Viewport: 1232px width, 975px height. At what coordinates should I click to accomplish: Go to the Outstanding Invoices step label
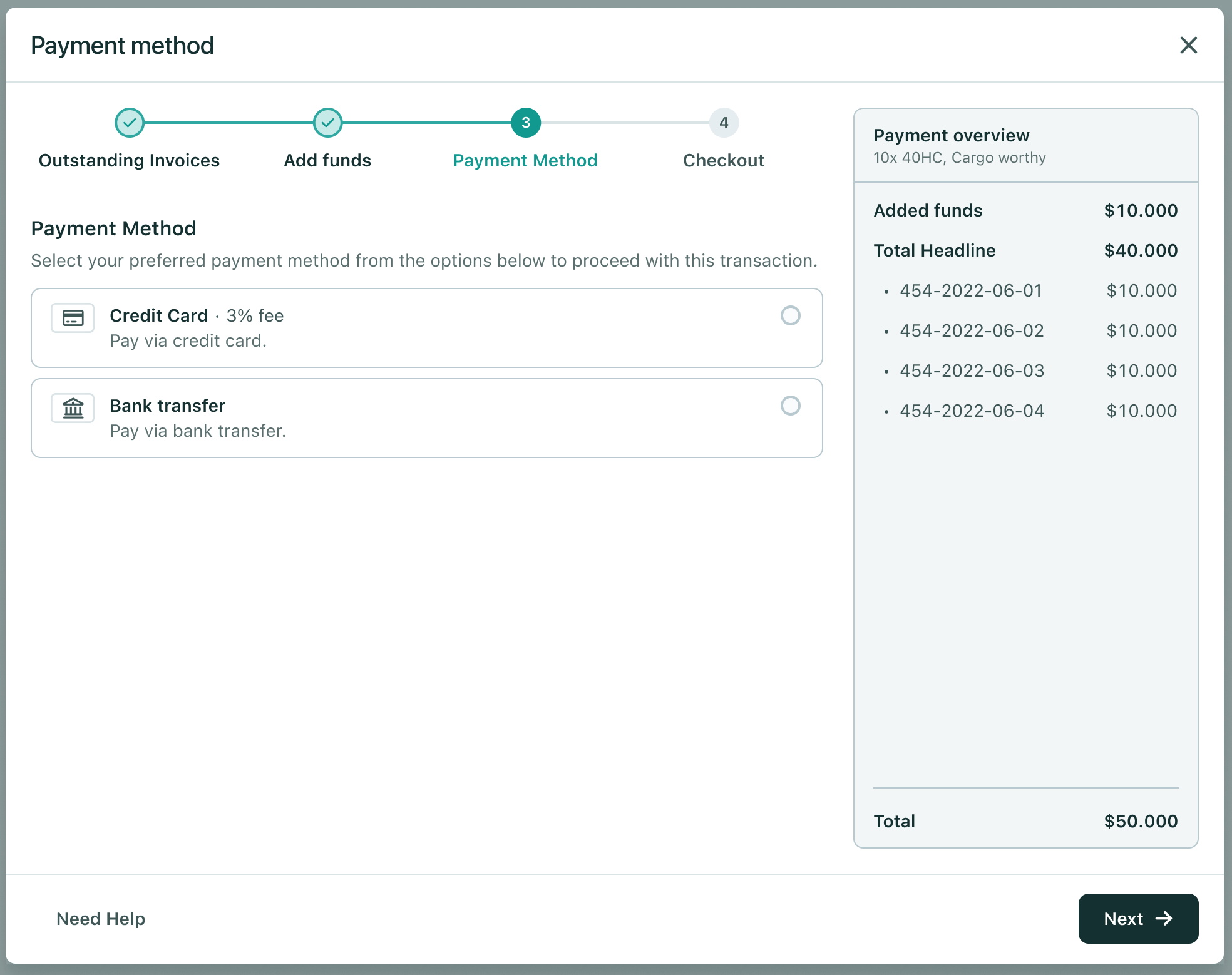(x=129, y=160)
